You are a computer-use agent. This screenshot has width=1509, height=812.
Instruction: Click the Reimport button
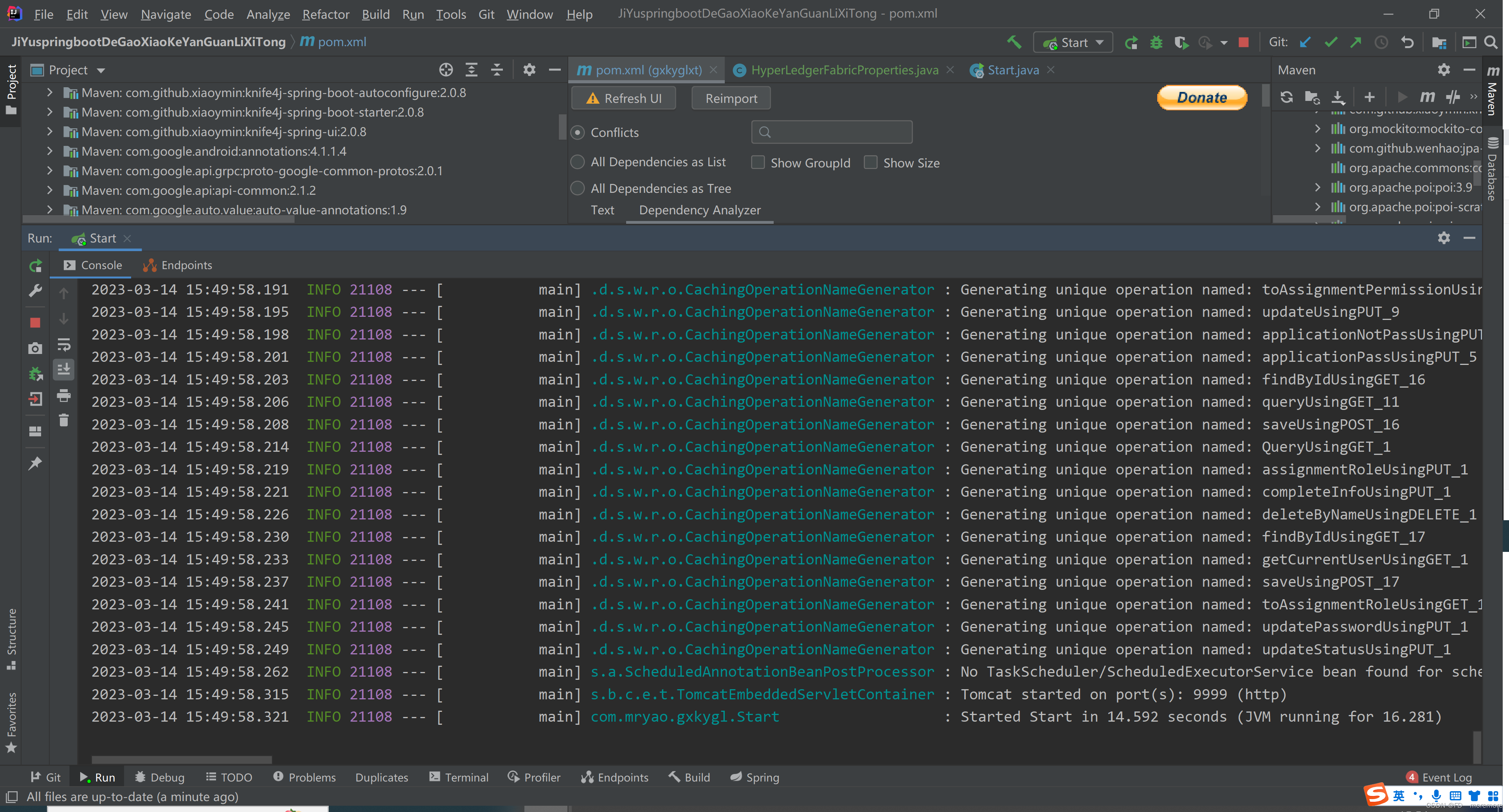(x=731, y=98)
